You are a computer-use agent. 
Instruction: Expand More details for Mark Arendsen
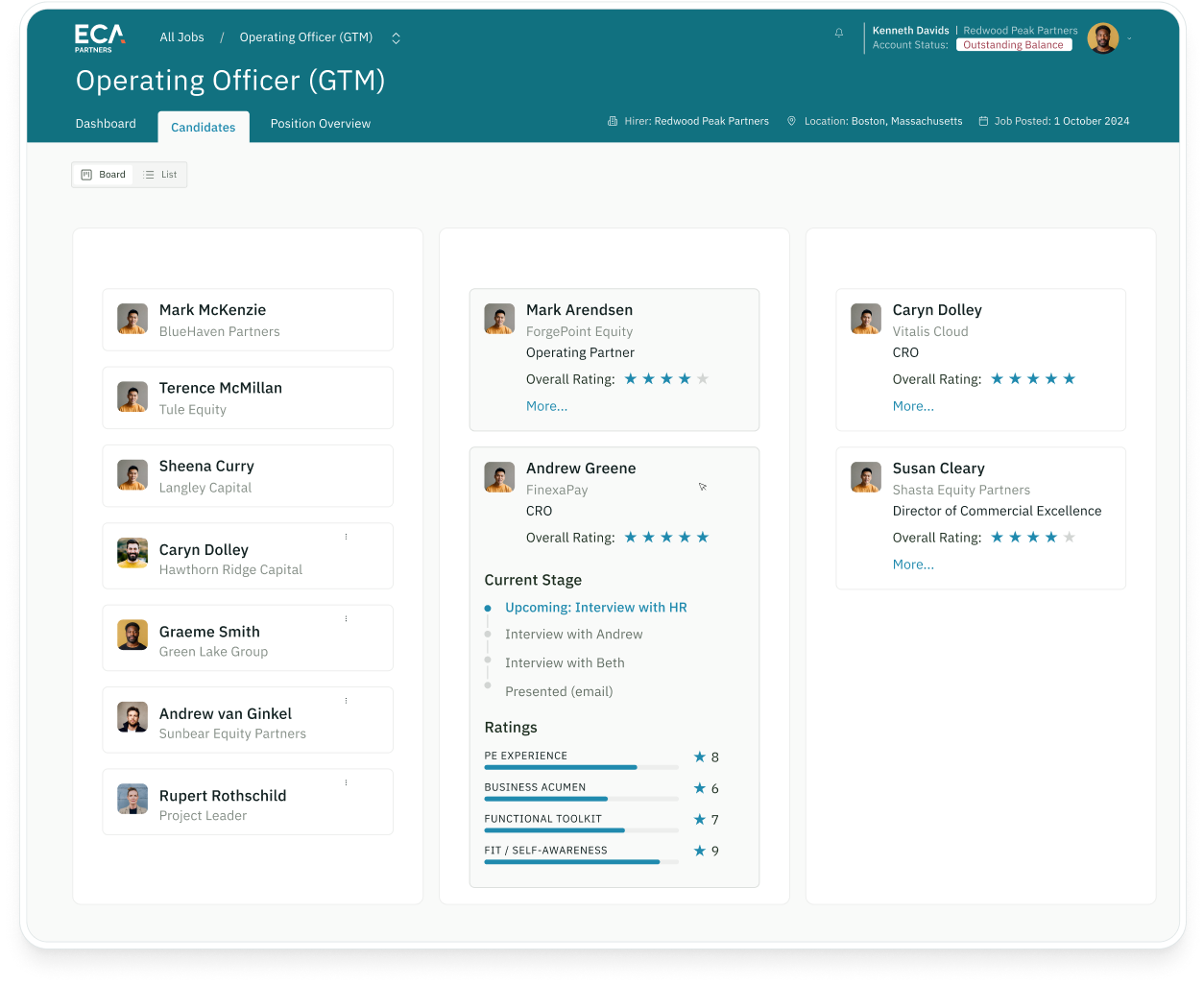coord(546,406)
